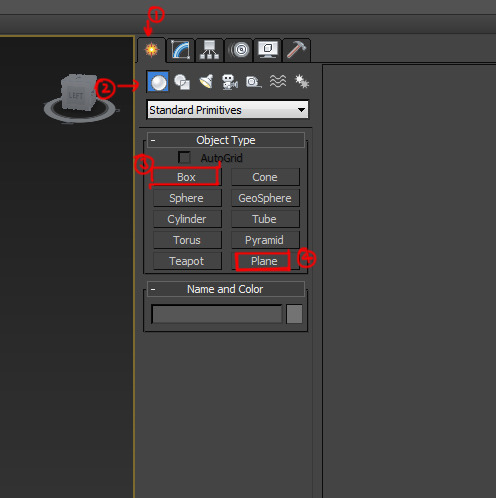
Task: Select the Helpers tape measure icon
Action: pyautogui.click(x=253, y=82)
